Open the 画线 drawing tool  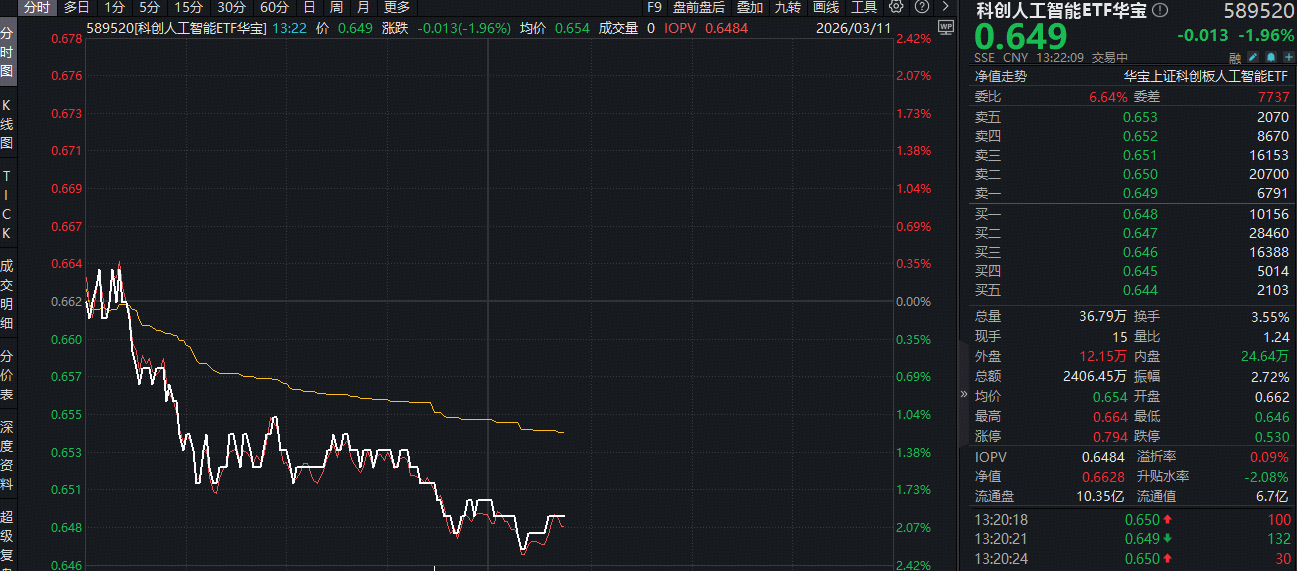point(826,7)
